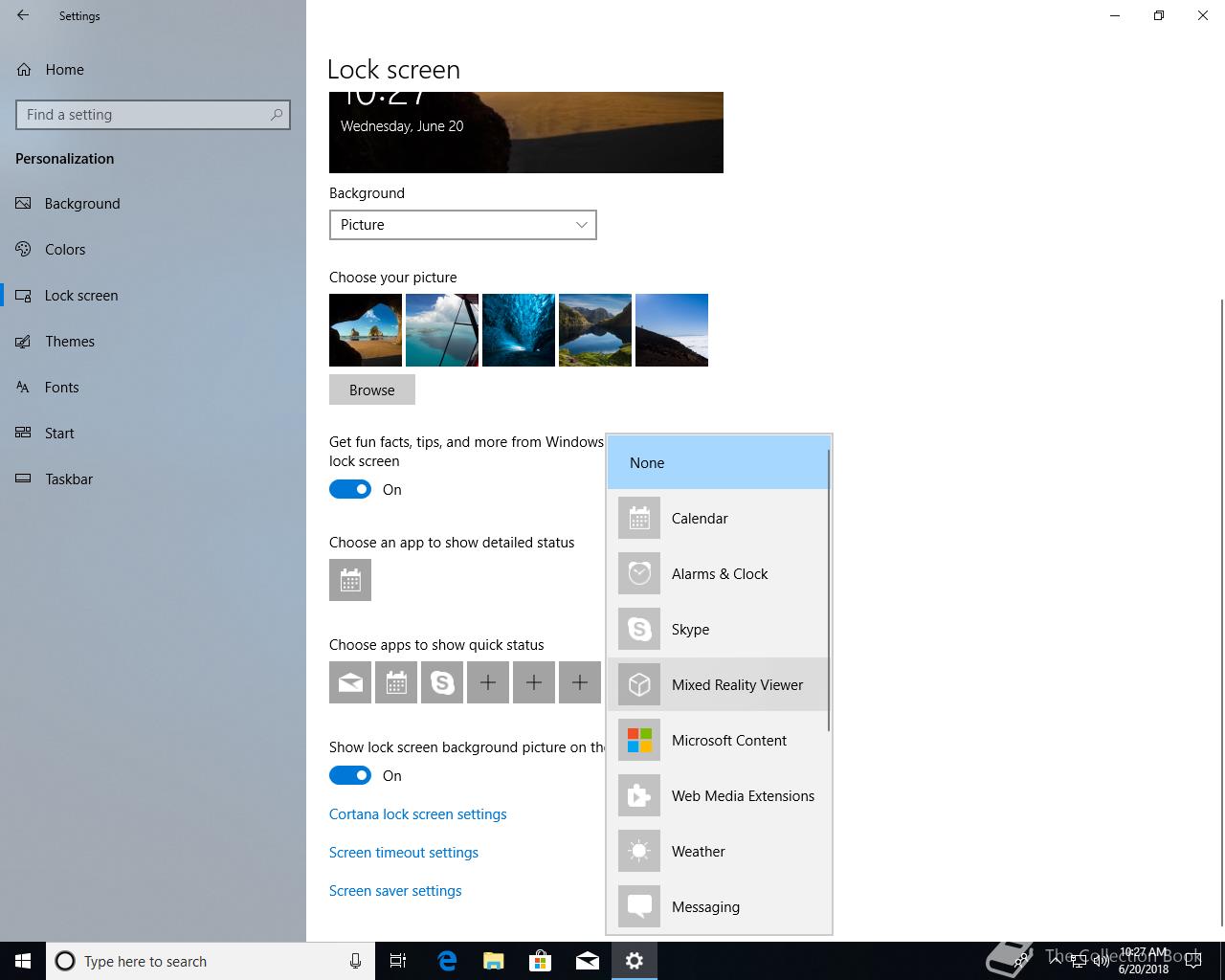Click the Find a setting search box
Screen dimensions: 1225x980
point(153,115)
